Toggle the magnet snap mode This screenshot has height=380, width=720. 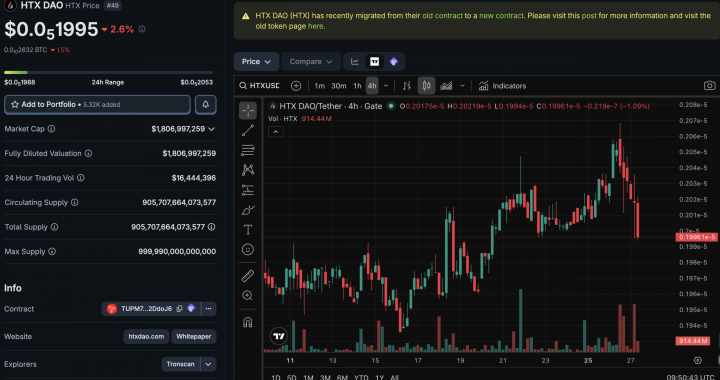[x=248, y=322]
